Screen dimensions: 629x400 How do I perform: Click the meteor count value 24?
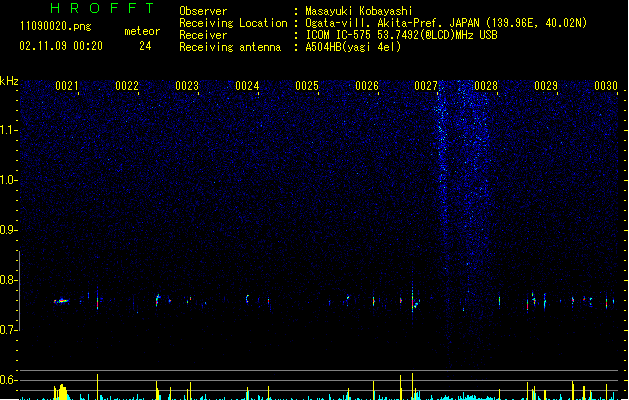pos(145,46)
